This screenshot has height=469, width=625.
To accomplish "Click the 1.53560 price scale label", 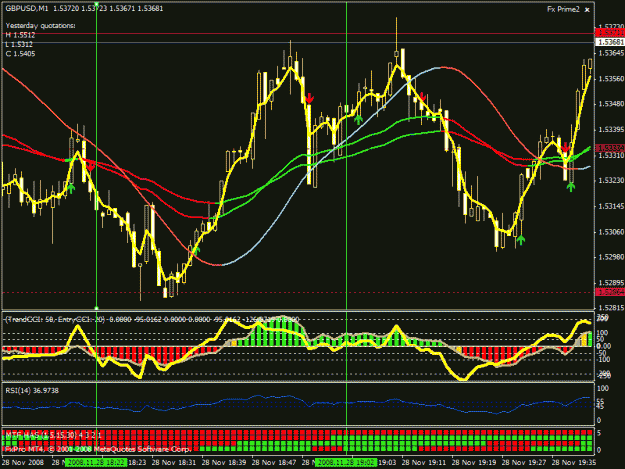I will coord(611,78).
